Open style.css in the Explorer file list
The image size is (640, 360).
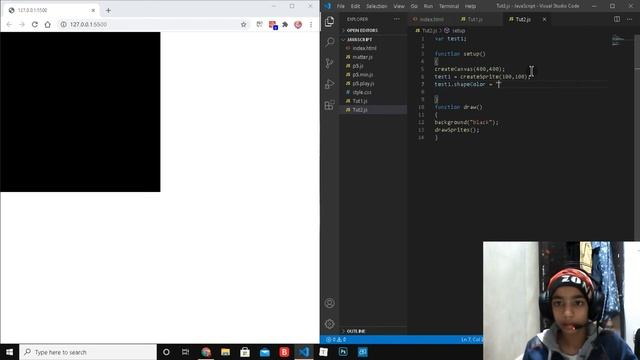373,92
